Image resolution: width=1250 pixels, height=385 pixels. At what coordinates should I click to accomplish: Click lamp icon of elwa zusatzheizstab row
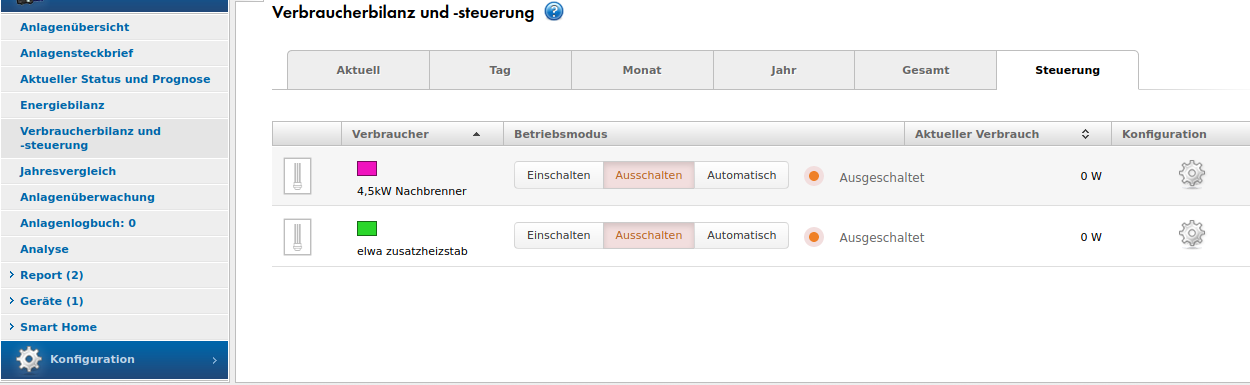point(297,237)
